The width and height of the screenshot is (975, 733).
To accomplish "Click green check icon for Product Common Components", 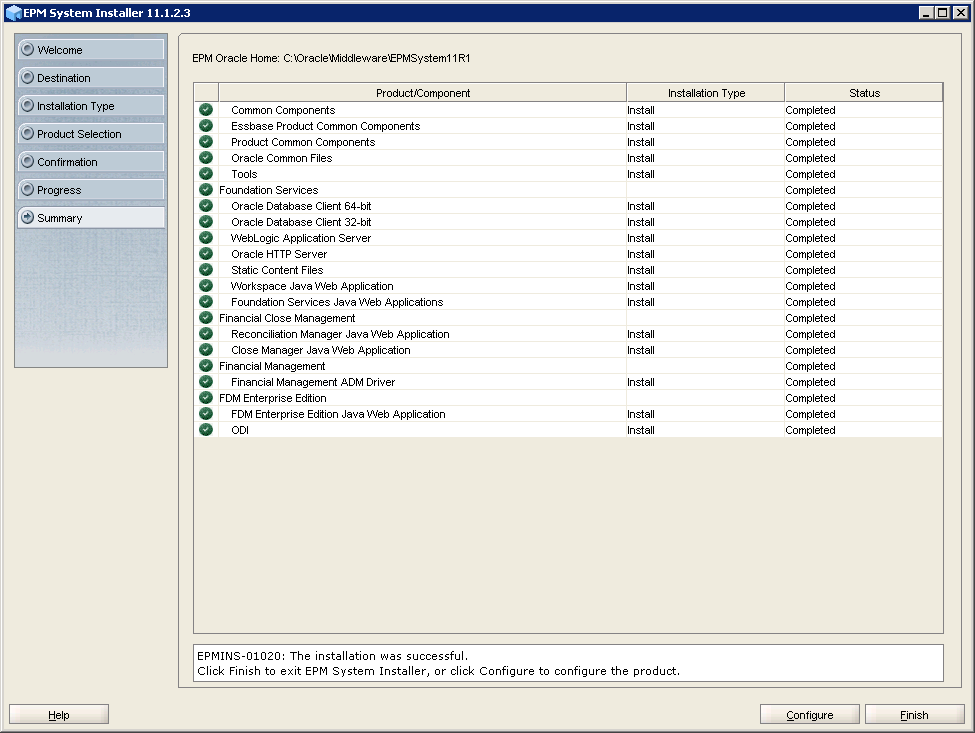I will [206, 142].
